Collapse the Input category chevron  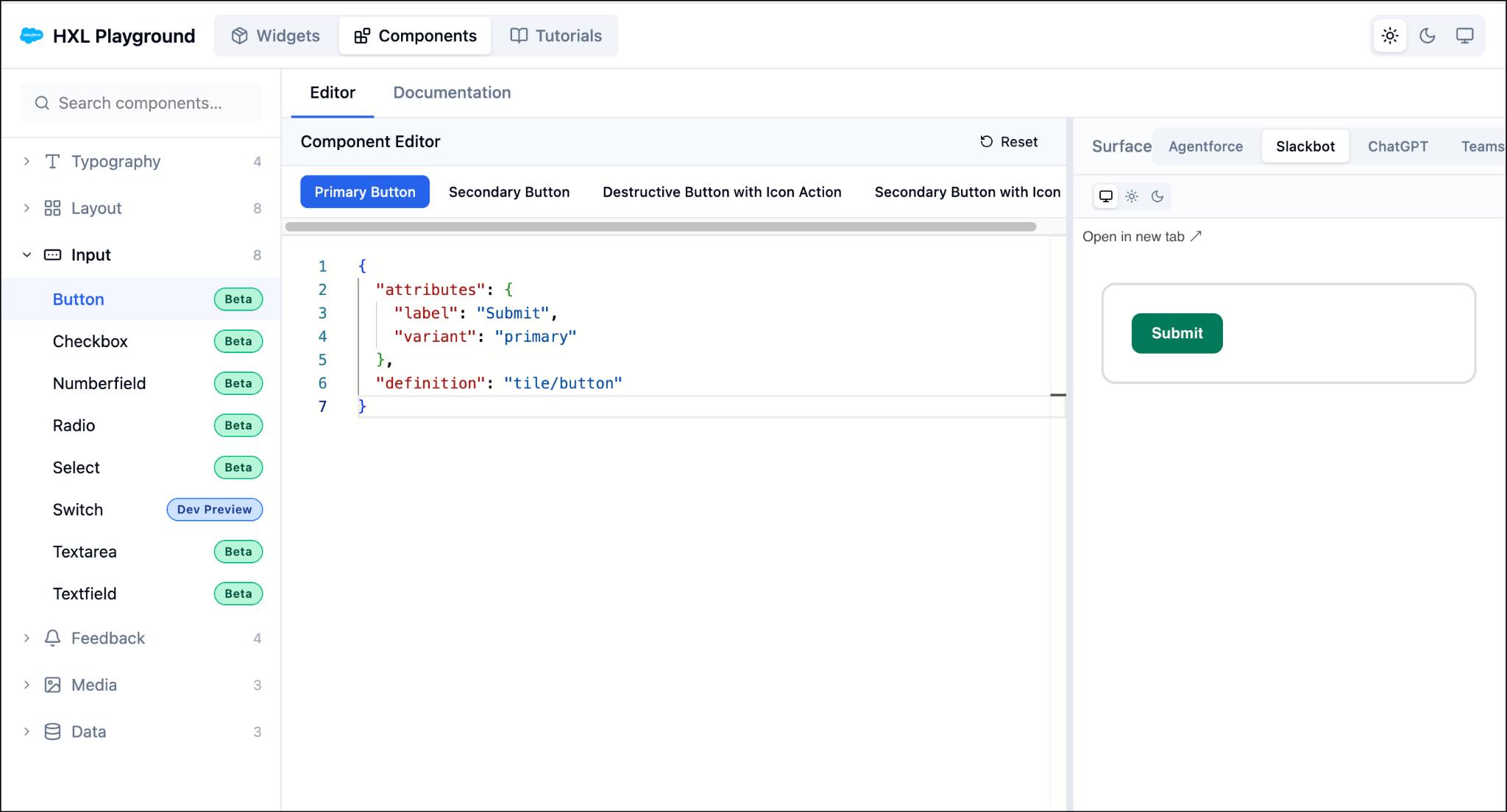click(x=26, y=254)
